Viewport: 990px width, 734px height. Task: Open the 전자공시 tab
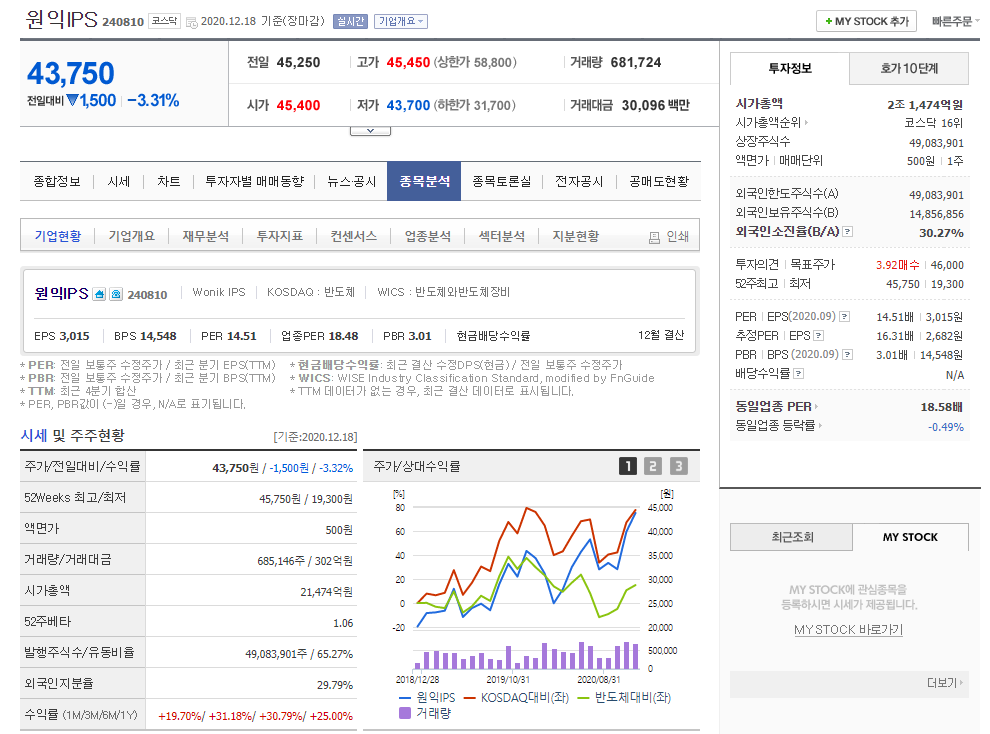click(579, 182)
